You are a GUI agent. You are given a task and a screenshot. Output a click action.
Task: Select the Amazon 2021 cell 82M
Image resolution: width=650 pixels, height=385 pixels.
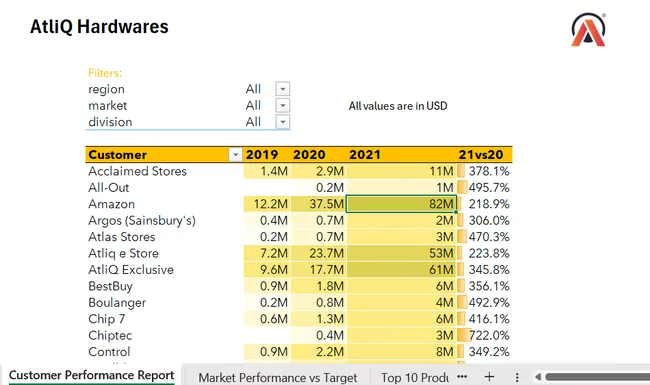tap(401, 204)
